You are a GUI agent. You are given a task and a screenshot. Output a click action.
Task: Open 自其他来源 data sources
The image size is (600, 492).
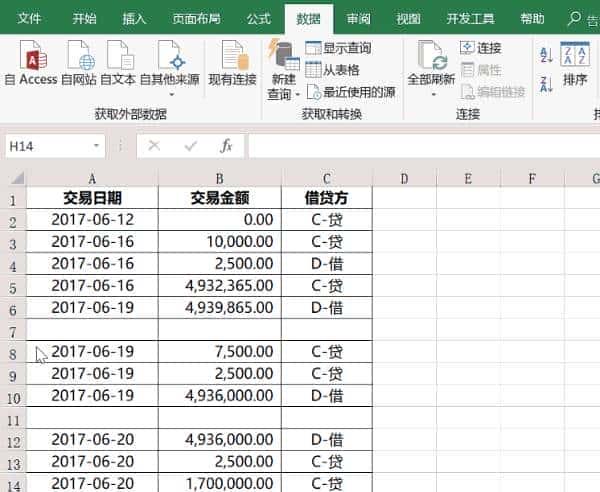tap(170, 68)
